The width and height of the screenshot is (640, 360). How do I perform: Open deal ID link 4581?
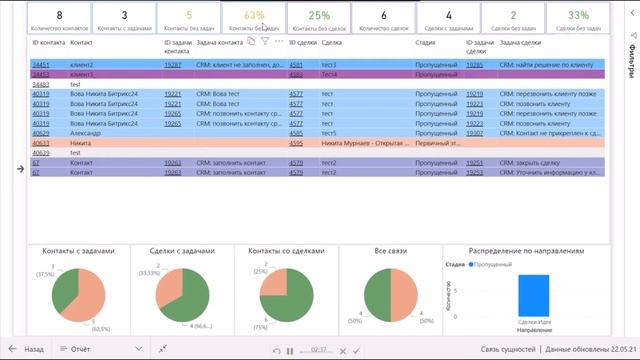pos(296,64)
